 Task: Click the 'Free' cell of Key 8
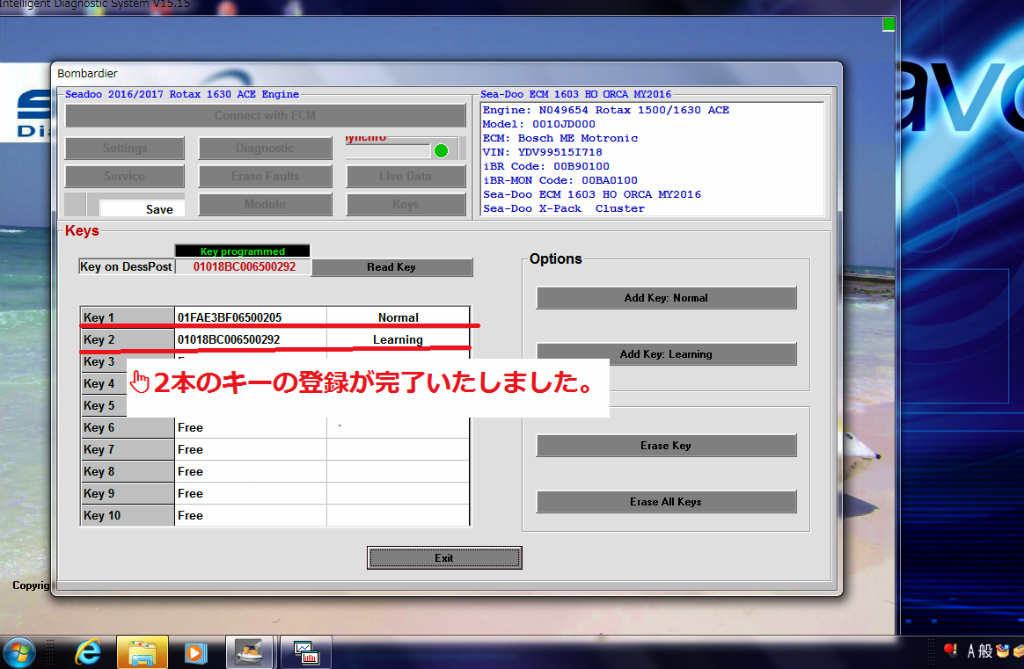[x=250, y=472]
